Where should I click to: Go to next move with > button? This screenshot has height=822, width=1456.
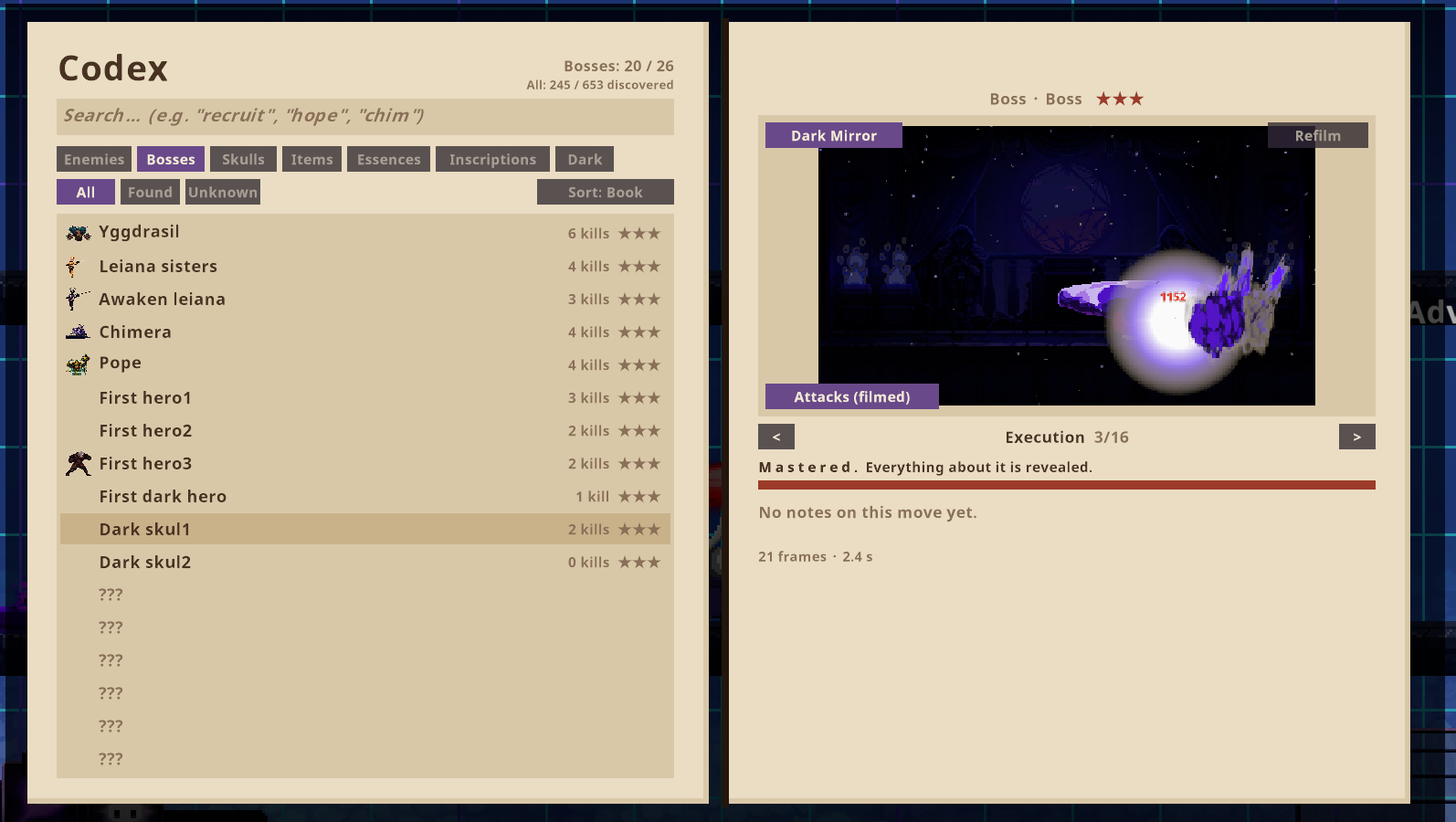point(1357,437)
